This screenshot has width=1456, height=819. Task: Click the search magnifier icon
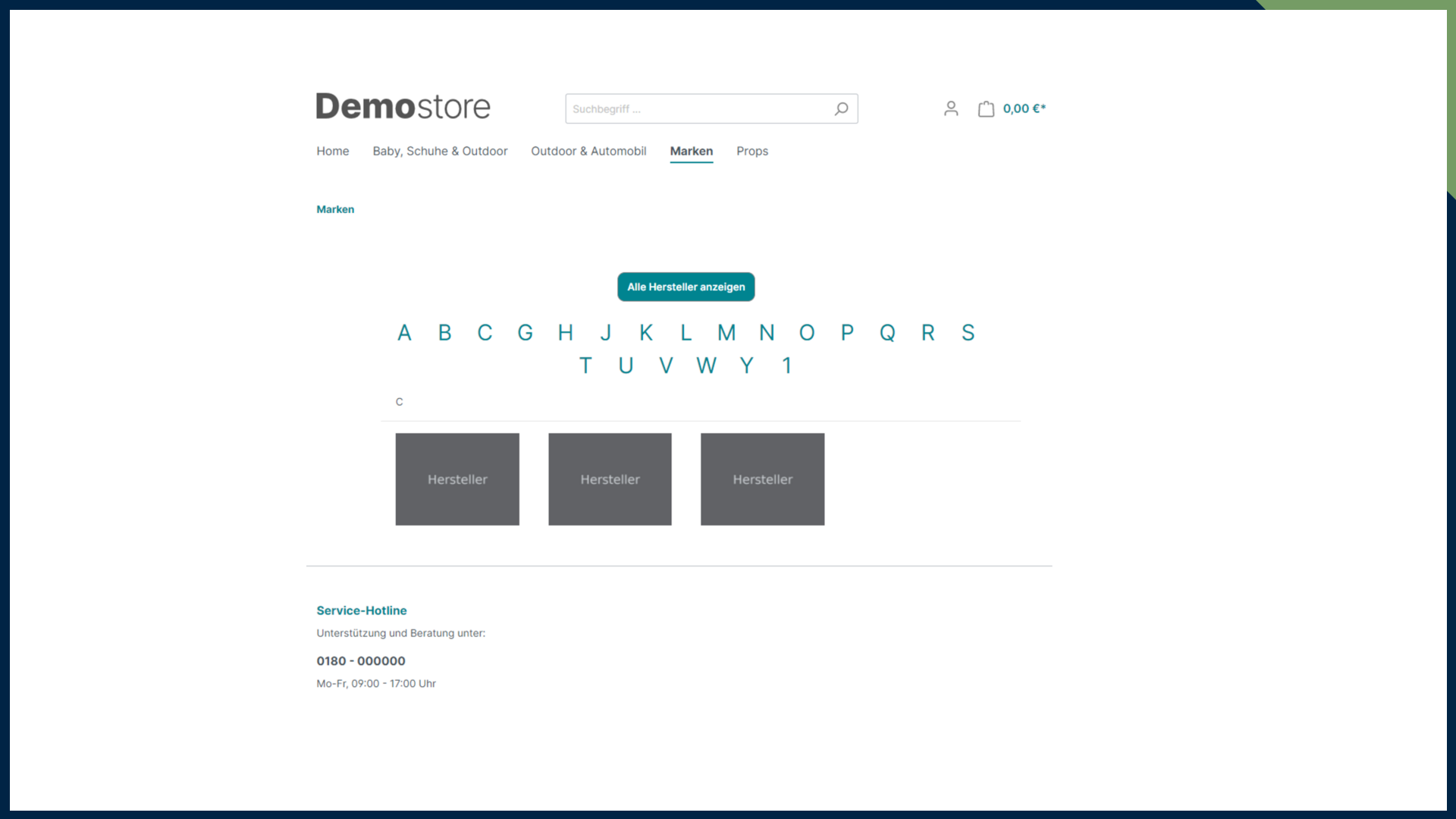[841, 109]
